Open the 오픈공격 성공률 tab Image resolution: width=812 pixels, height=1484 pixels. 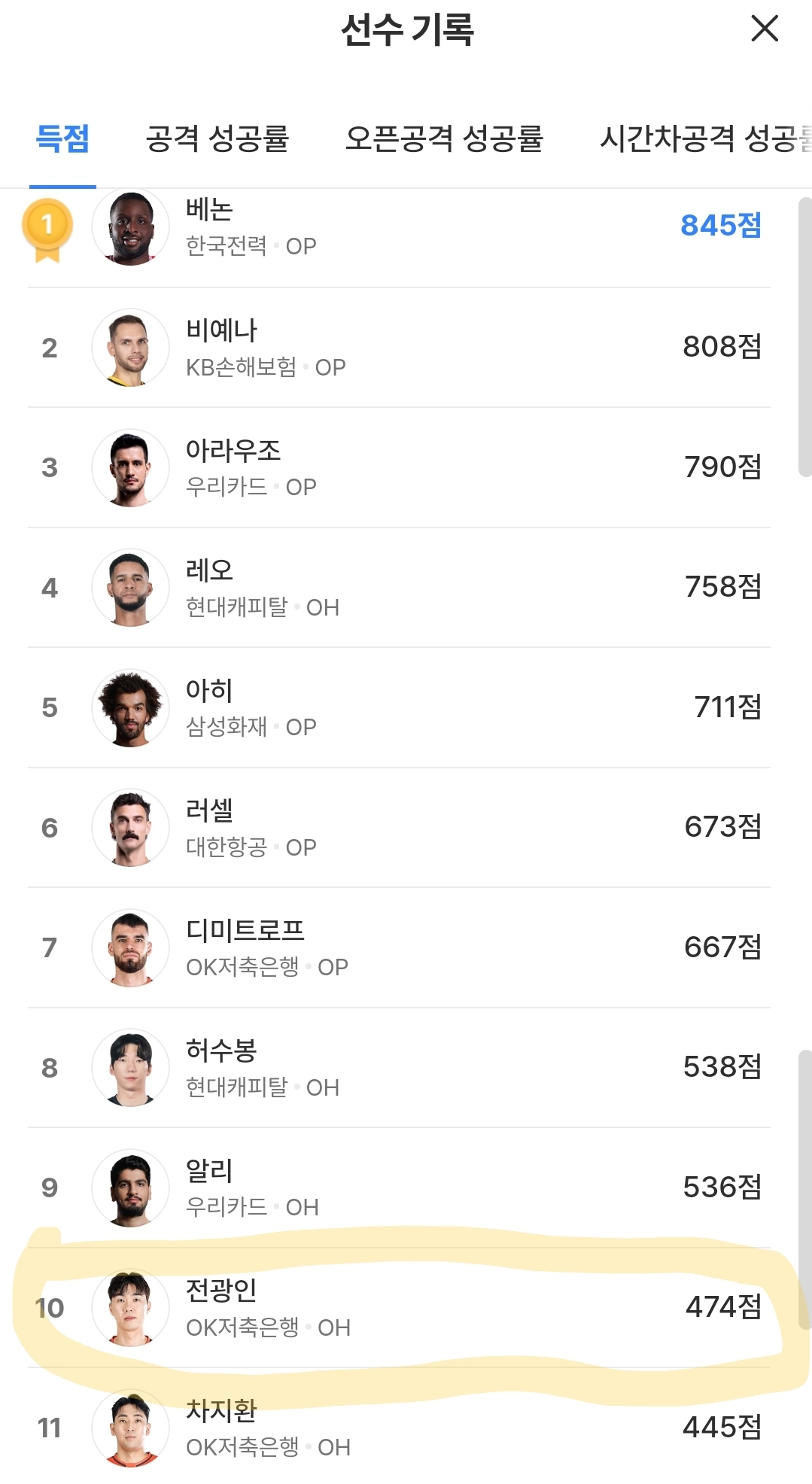pos(444,139)
